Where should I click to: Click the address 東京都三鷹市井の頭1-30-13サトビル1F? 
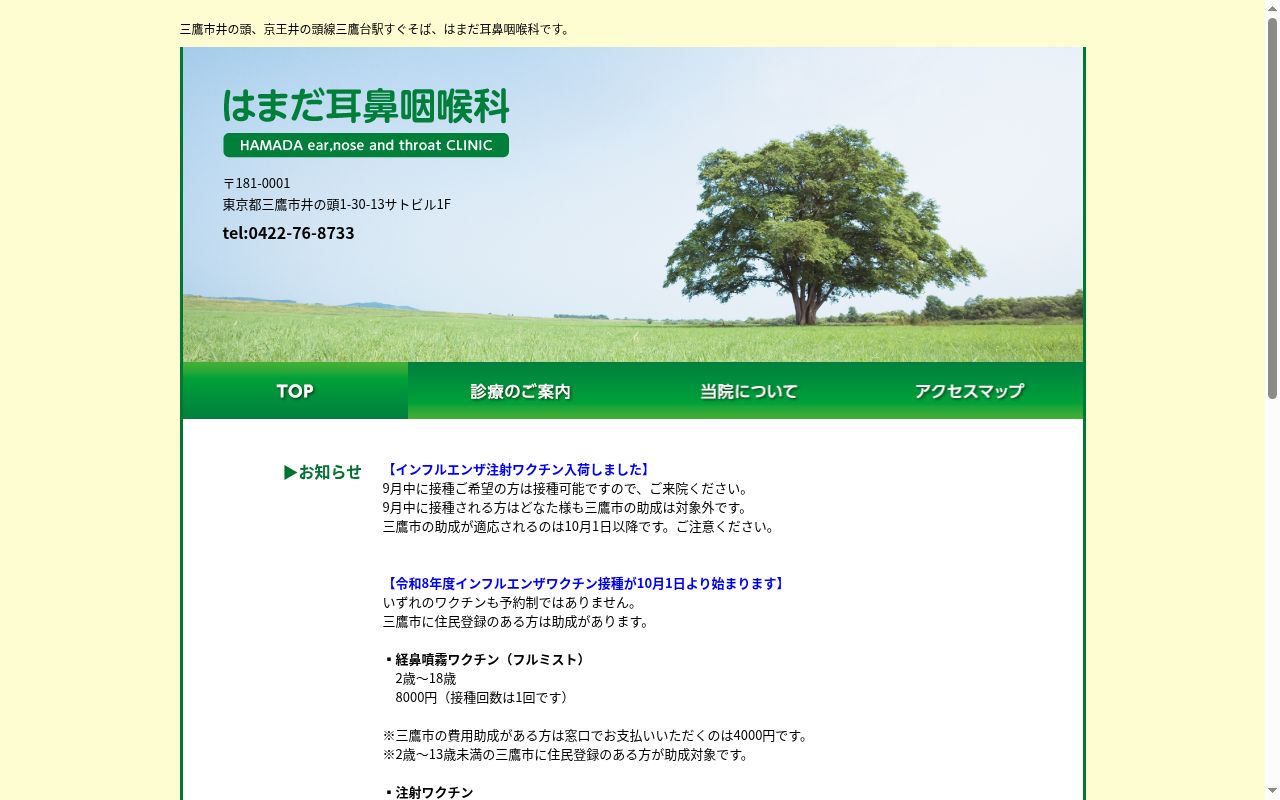pos(336,204)
